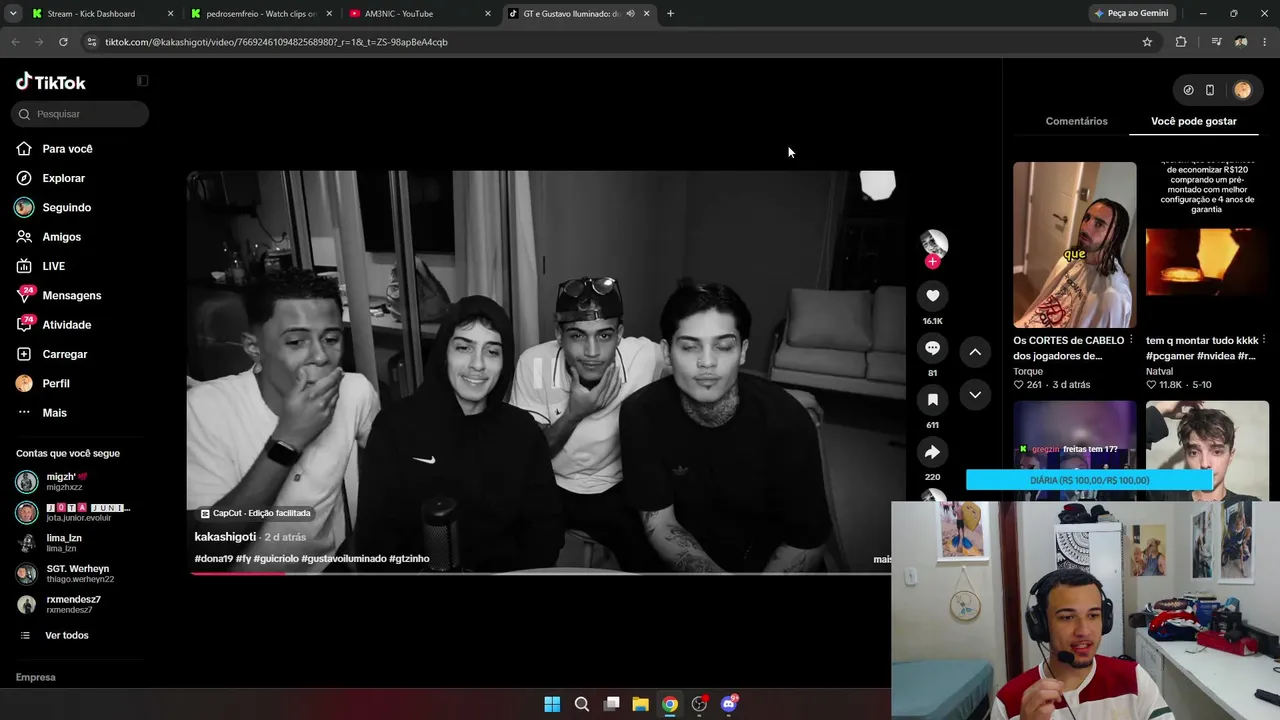Image resolution: width=1280 pixels, height=720 pixels.
Task: Open more options for Os CORTES de CABELO
Action: pyautogui.click(x=1131, y=340)
